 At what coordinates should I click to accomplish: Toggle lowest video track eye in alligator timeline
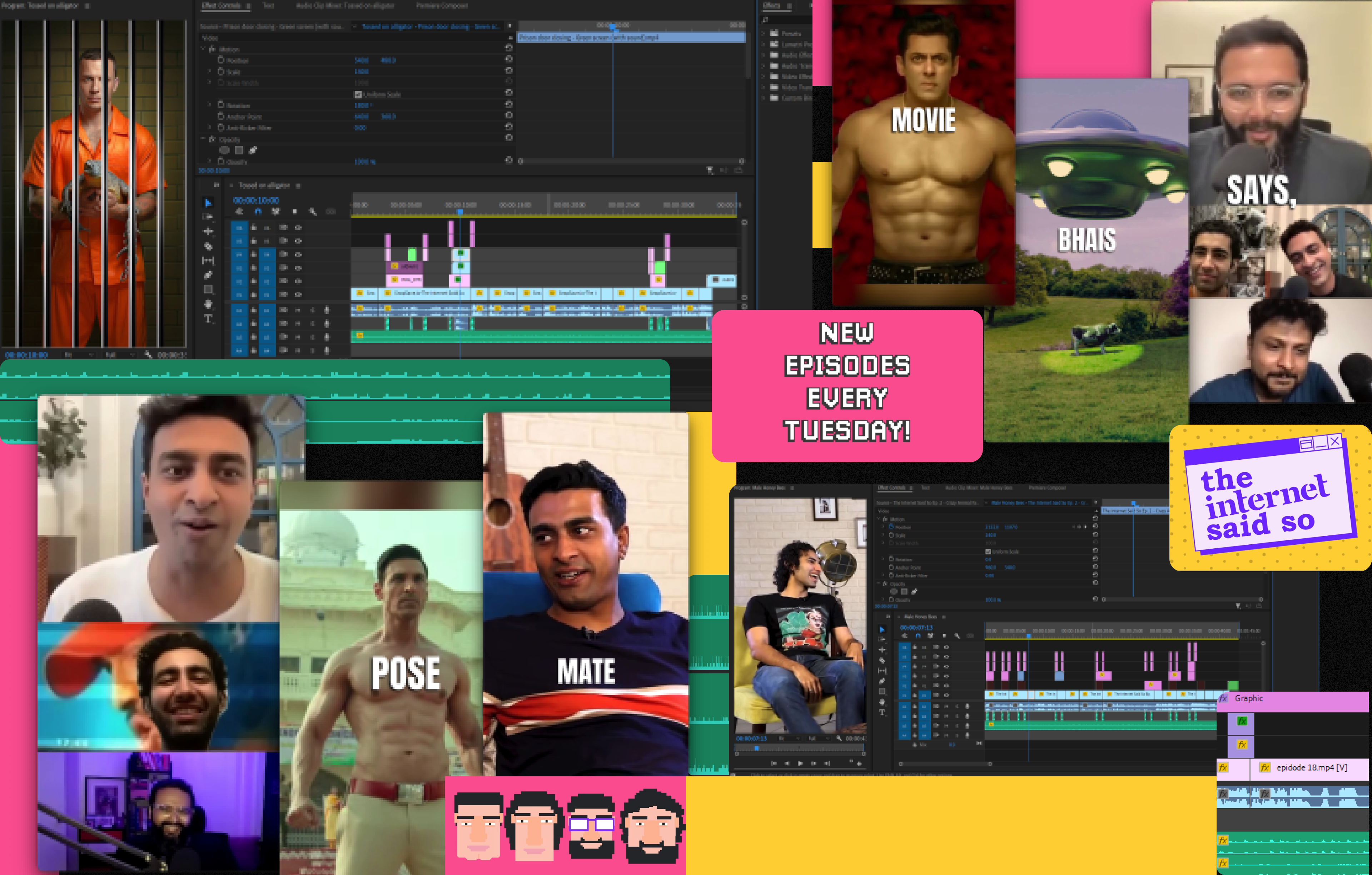pyautogui.click(x=298, y=295)
